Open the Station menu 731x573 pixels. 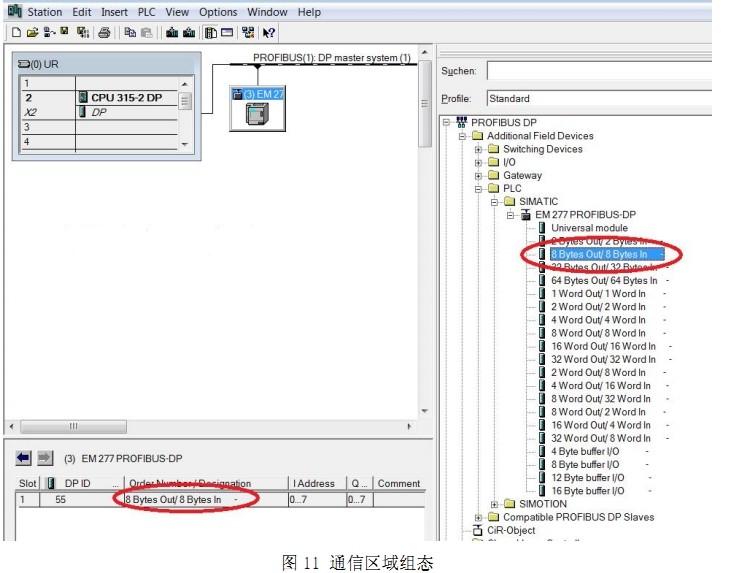[45, 12]
